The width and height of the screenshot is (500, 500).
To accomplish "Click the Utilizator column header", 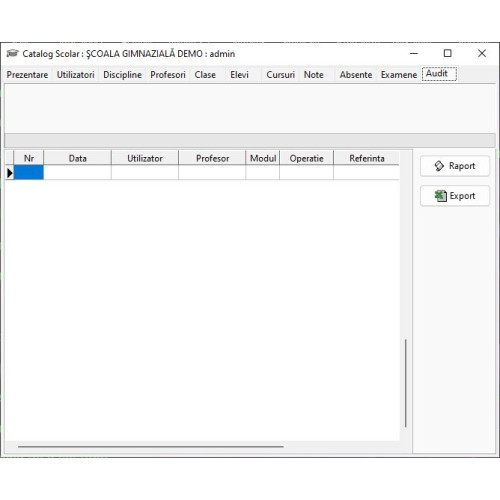I will click(145, 158).
